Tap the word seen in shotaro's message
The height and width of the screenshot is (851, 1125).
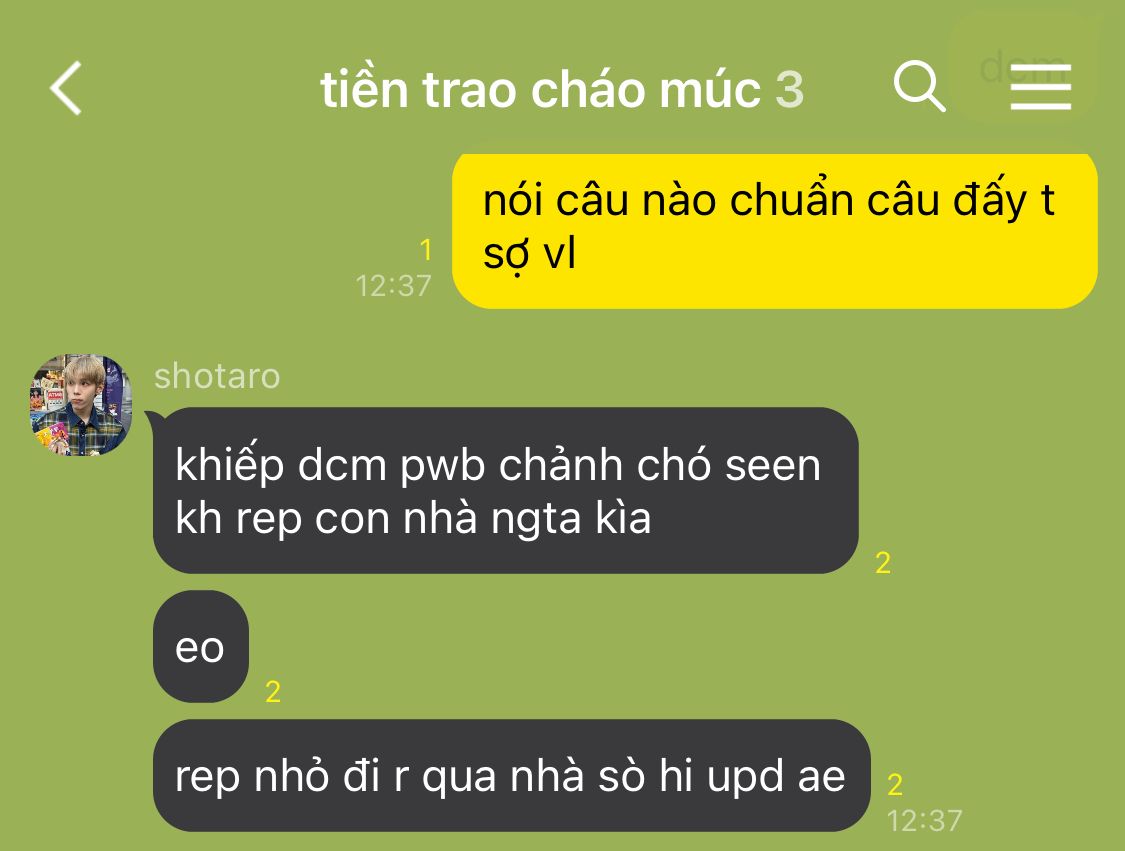(x=773, y=466)
